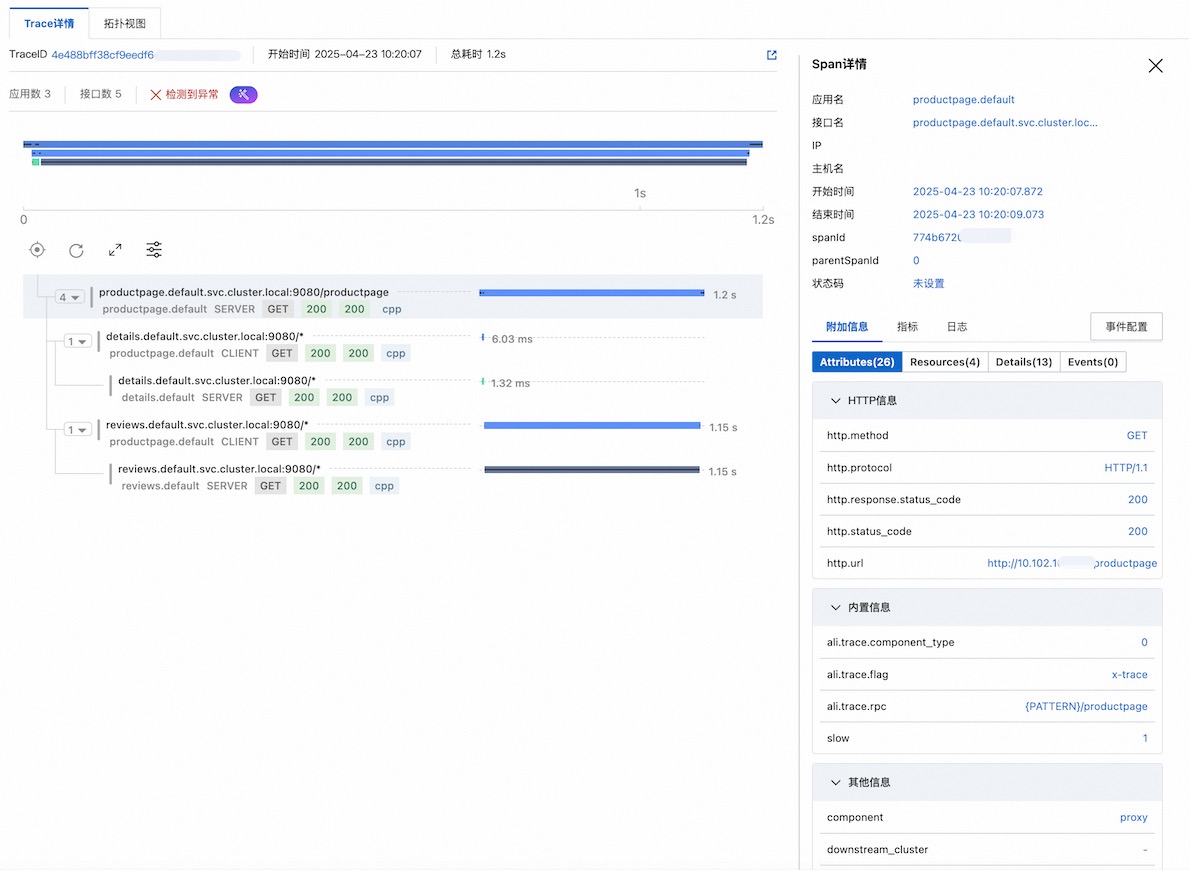Click the http.protocol HTTP/1.1 value

click(1125, 468)
